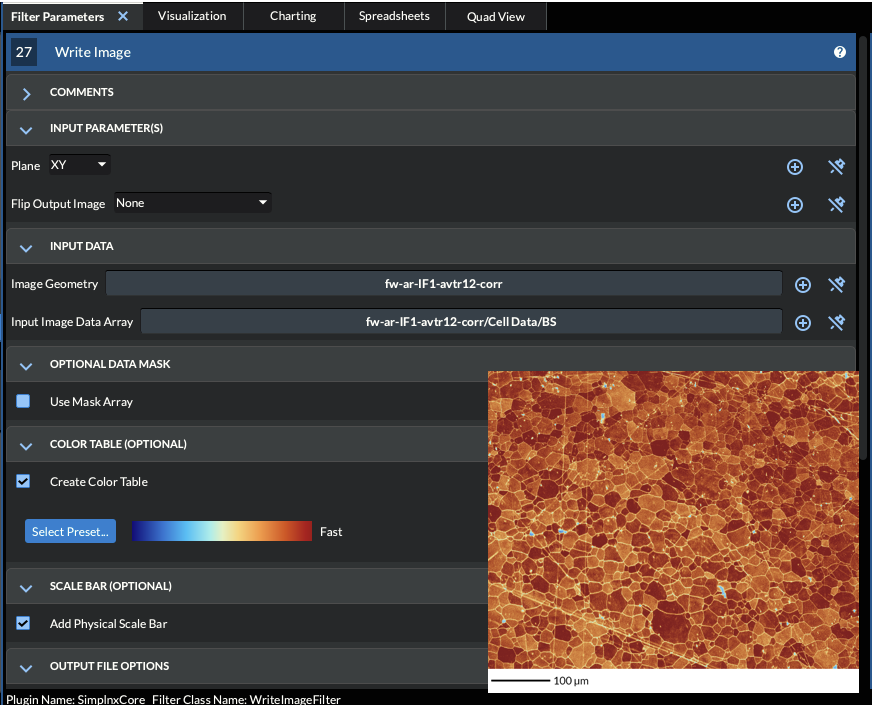Screen dimensions: 872x705
Task: Click the pin icon for Input Image Data Array
Action: coord(836,322)
